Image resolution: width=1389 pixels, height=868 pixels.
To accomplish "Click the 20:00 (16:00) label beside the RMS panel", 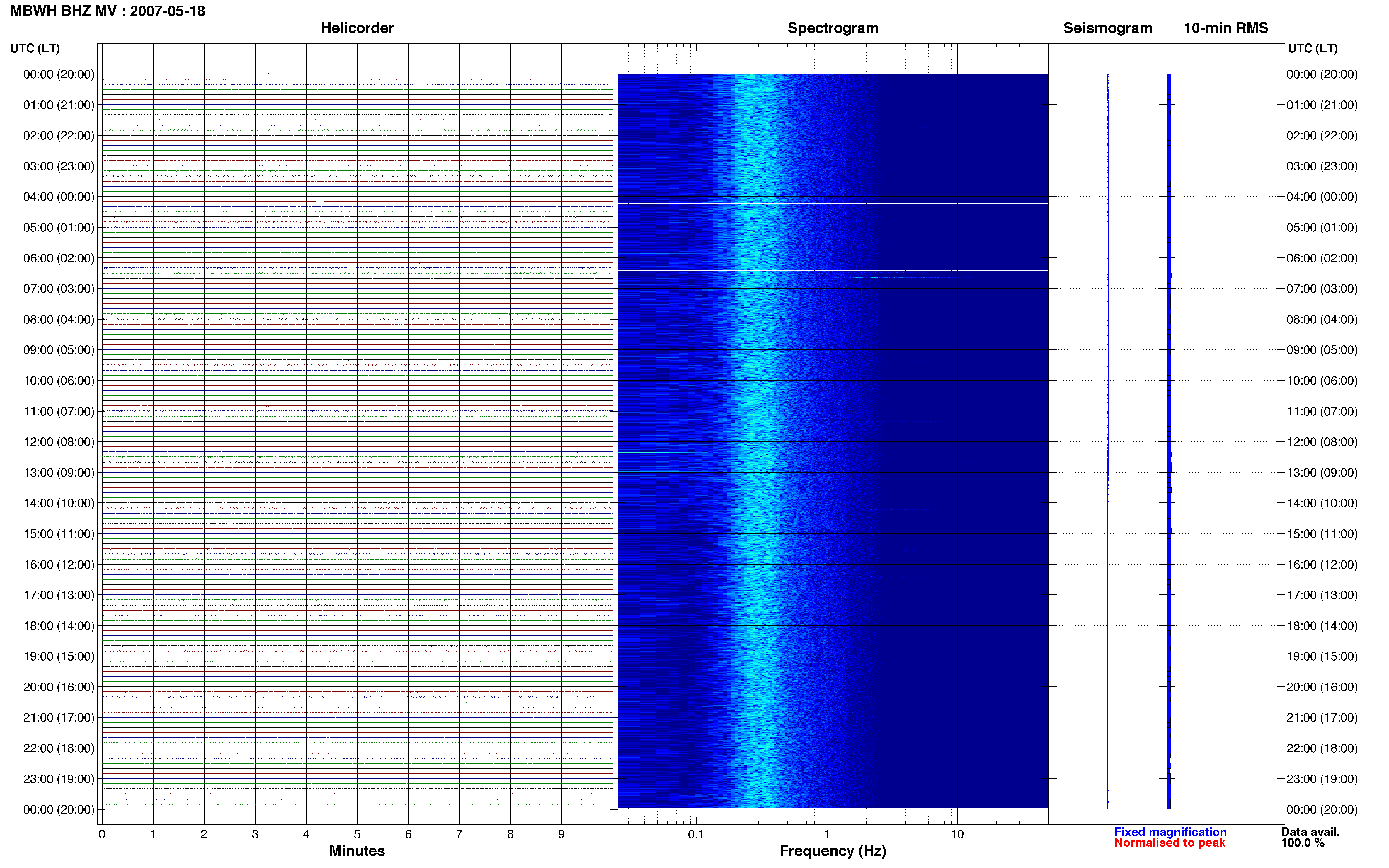I will pos(1322,687).
